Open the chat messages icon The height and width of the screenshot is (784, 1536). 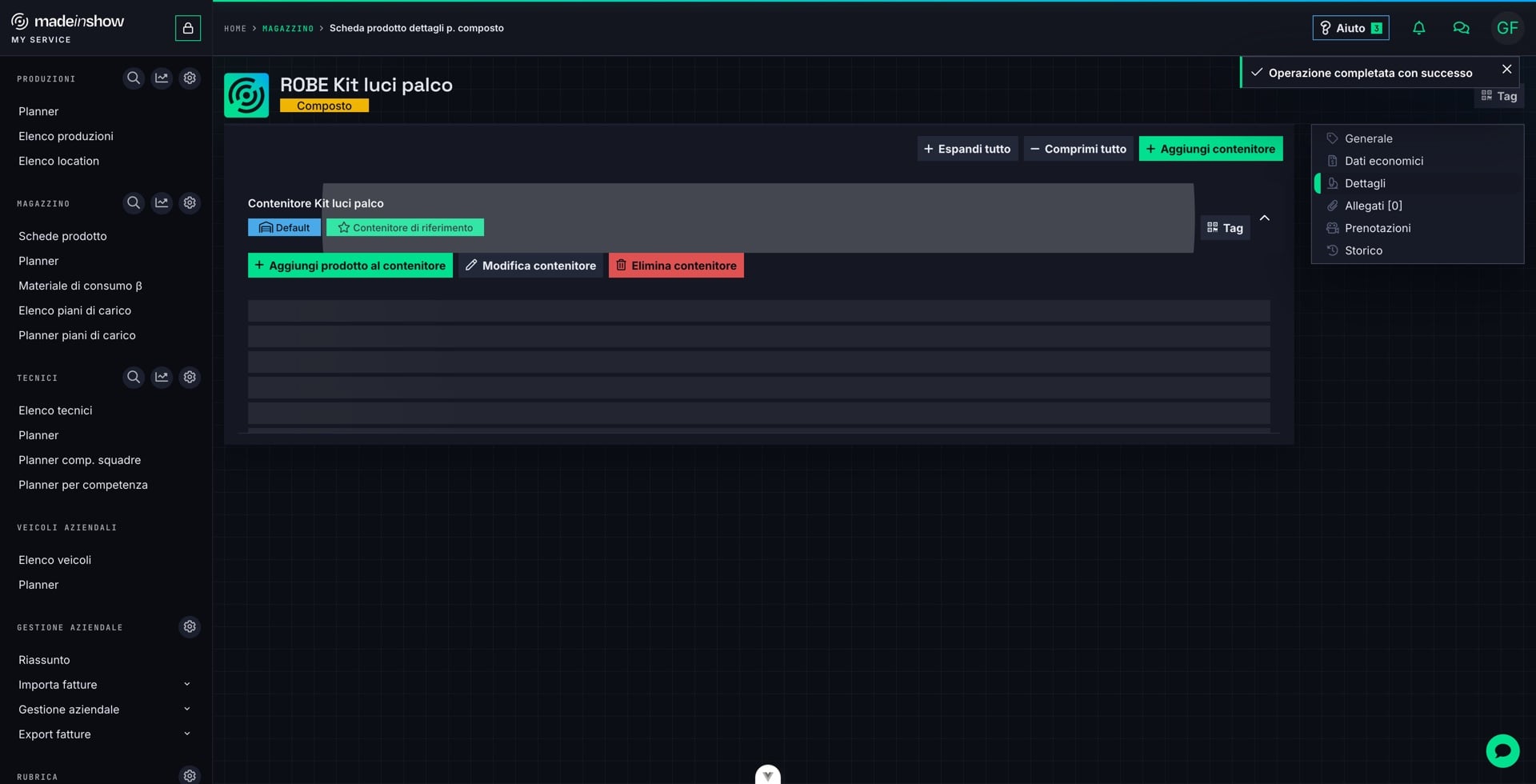point(1461,28)
